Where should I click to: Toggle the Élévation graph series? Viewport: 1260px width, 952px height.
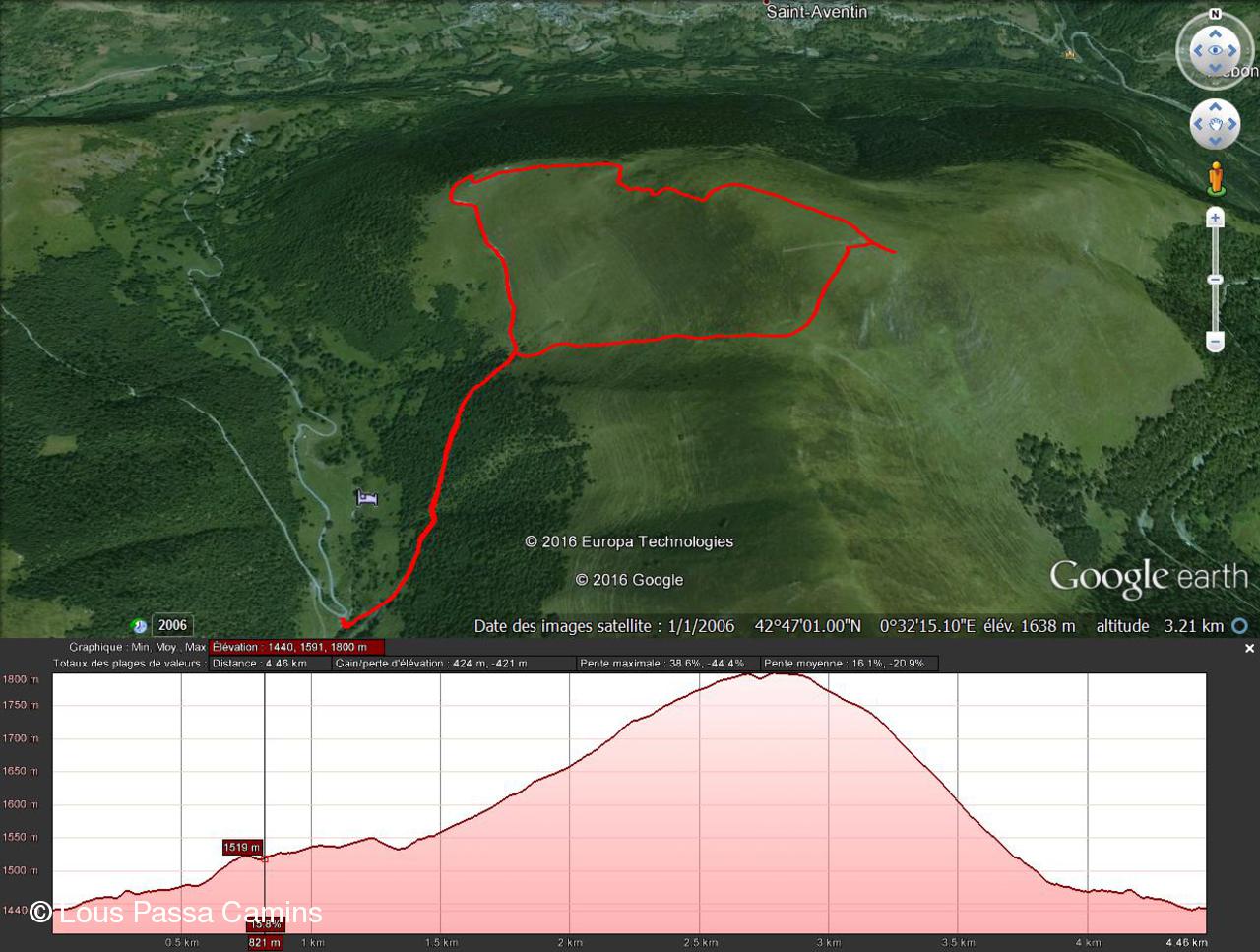296,647
